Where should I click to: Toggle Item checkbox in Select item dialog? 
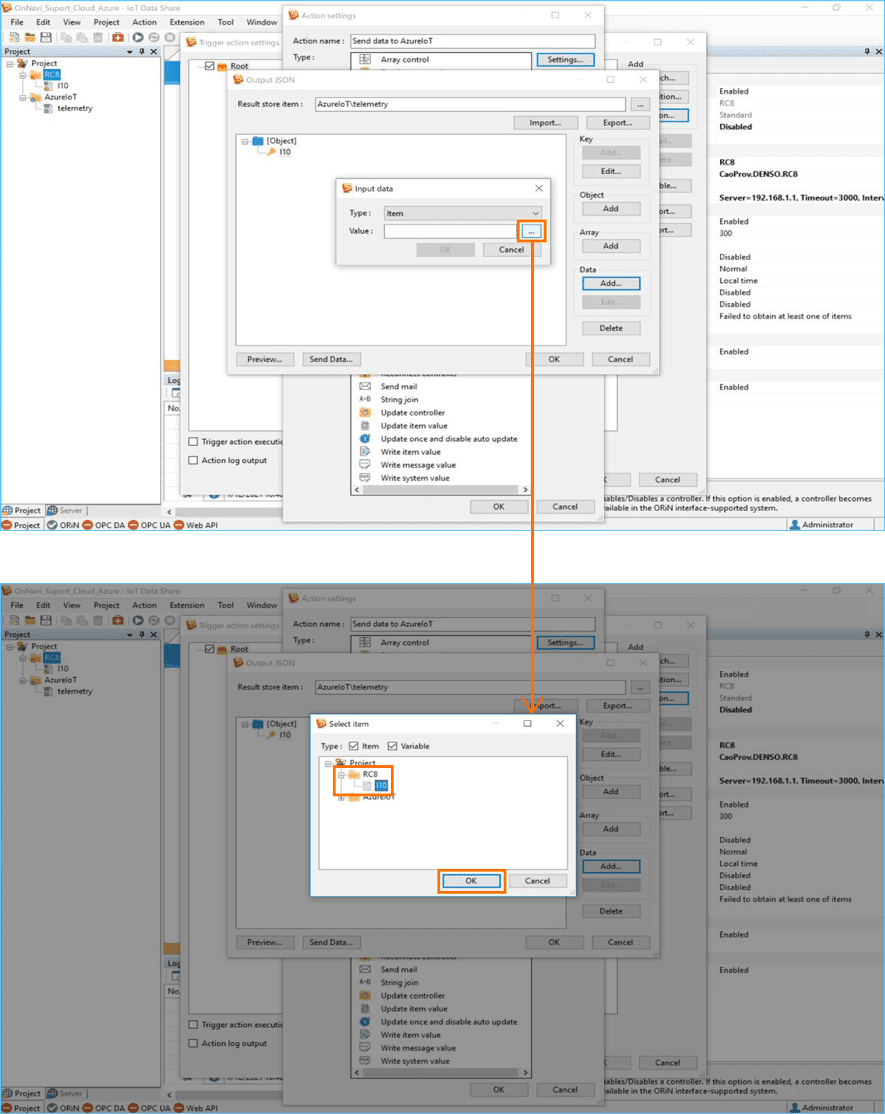click(x=354, y=746)
